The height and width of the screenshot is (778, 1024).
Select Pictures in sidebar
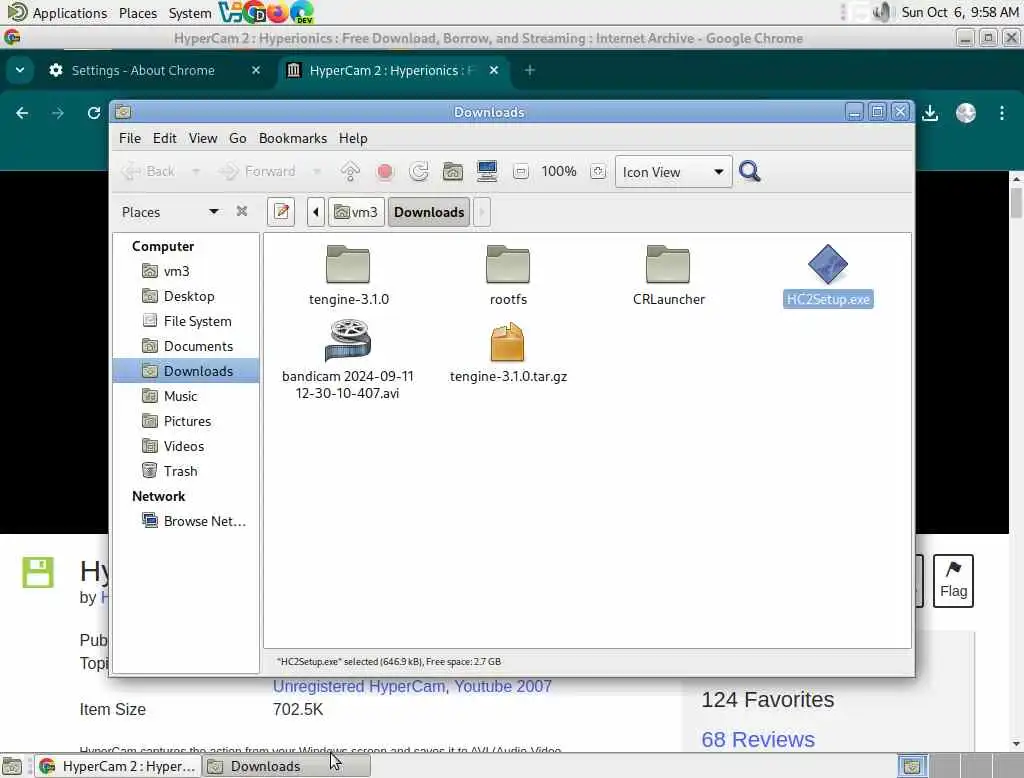(x=186, y=421)
